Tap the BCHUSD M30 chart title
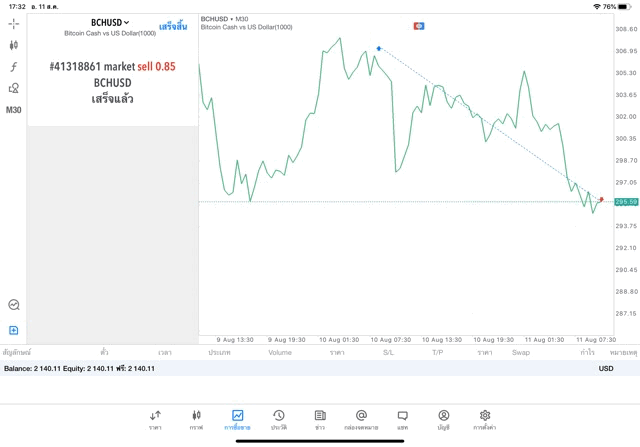The width and height of the screenshot is (640, 447). (x=224, y=19)
